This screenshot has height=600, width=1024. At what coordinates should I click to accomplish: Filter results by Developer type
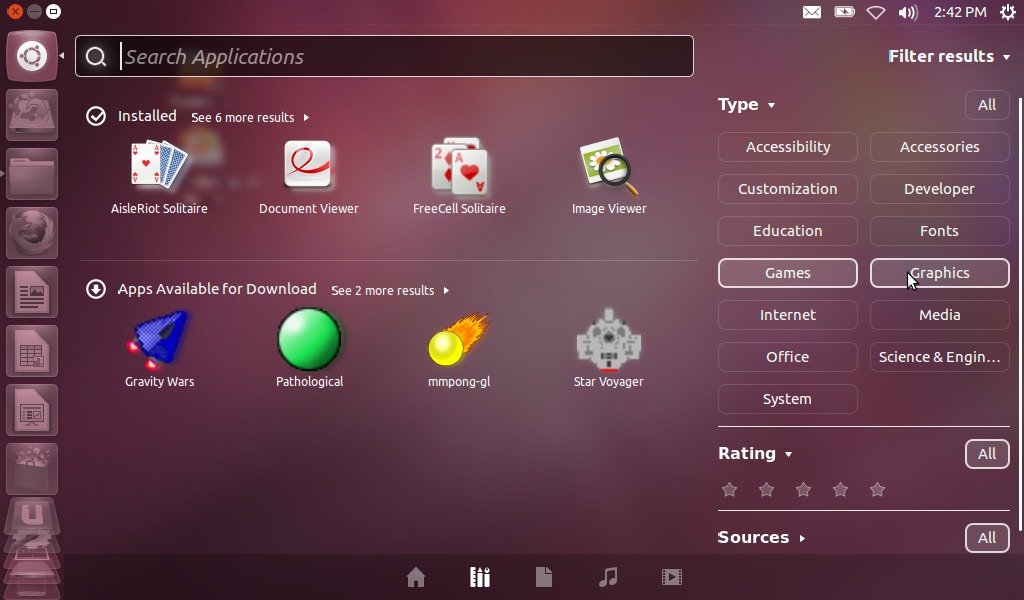(x=940, y=189)
